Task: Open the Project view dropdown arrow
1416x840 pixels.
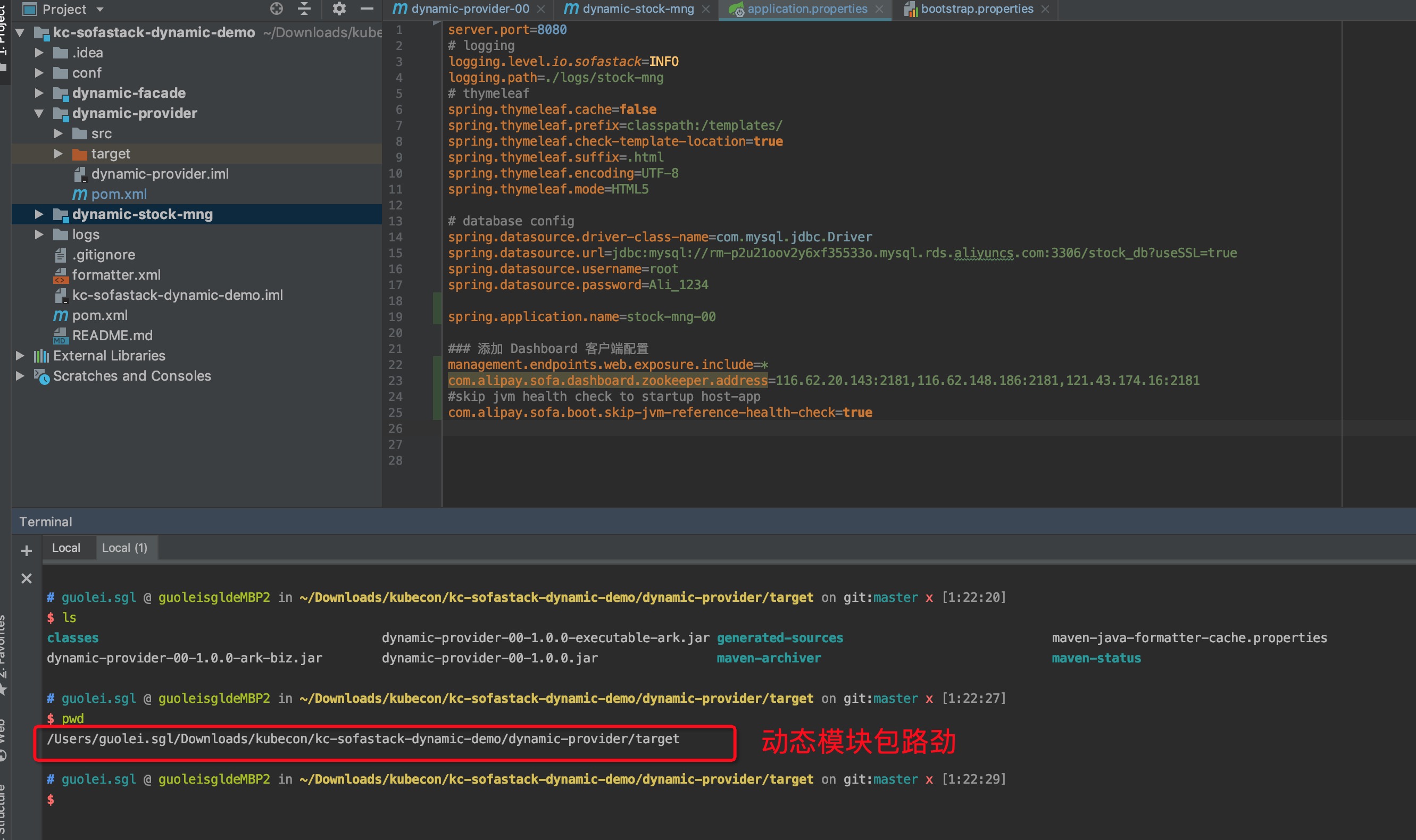Action: (x=100, y=9)
